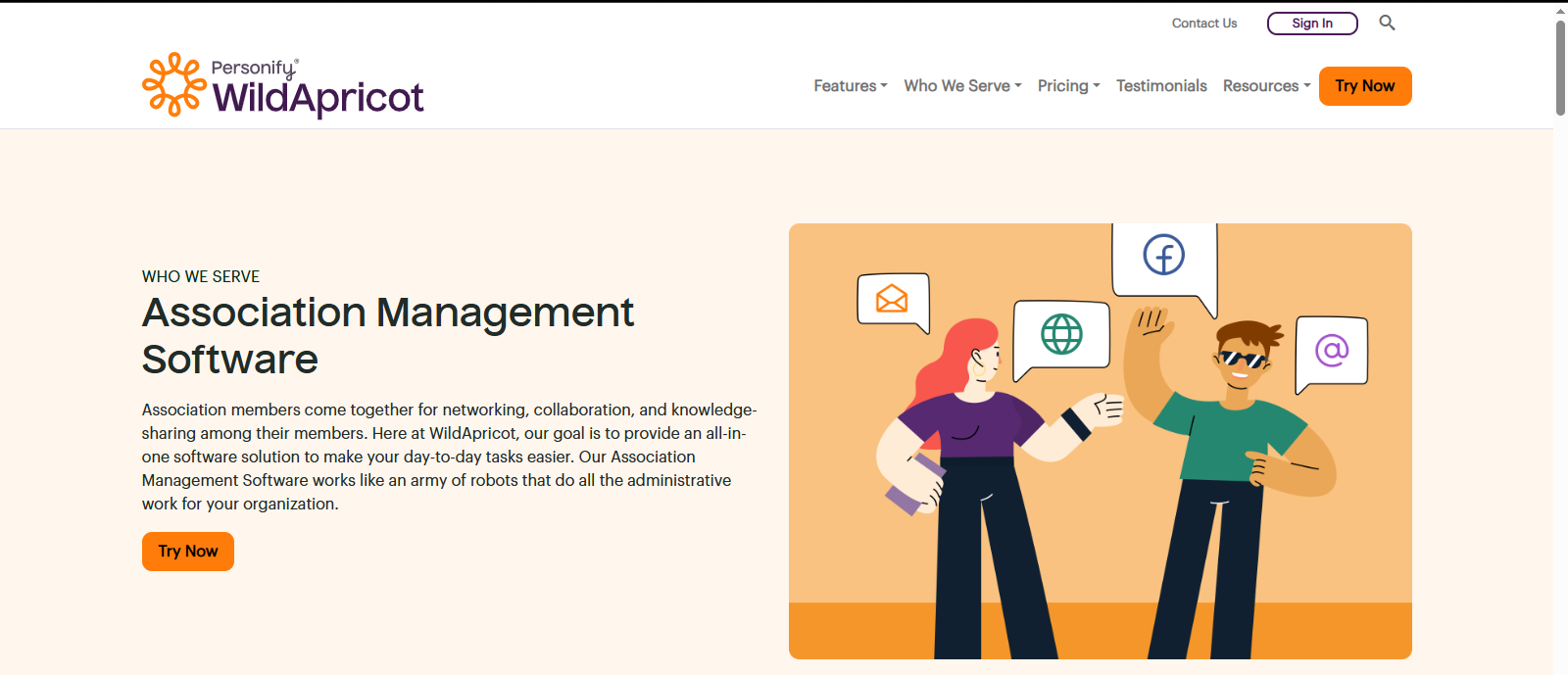Expand the Pricing dropdown
The width and height of the screenshot is (1568, 675).
(1068, 86)
